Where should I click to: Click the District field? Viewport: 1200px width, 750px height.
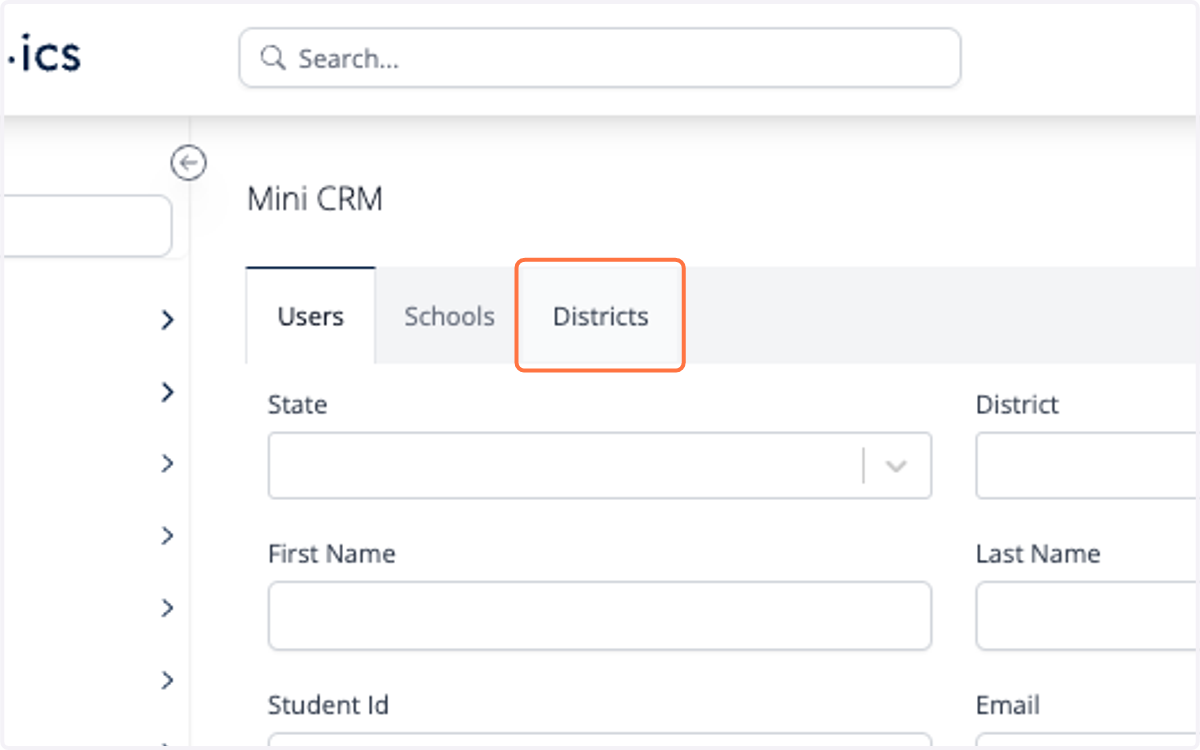point(1087,465)
